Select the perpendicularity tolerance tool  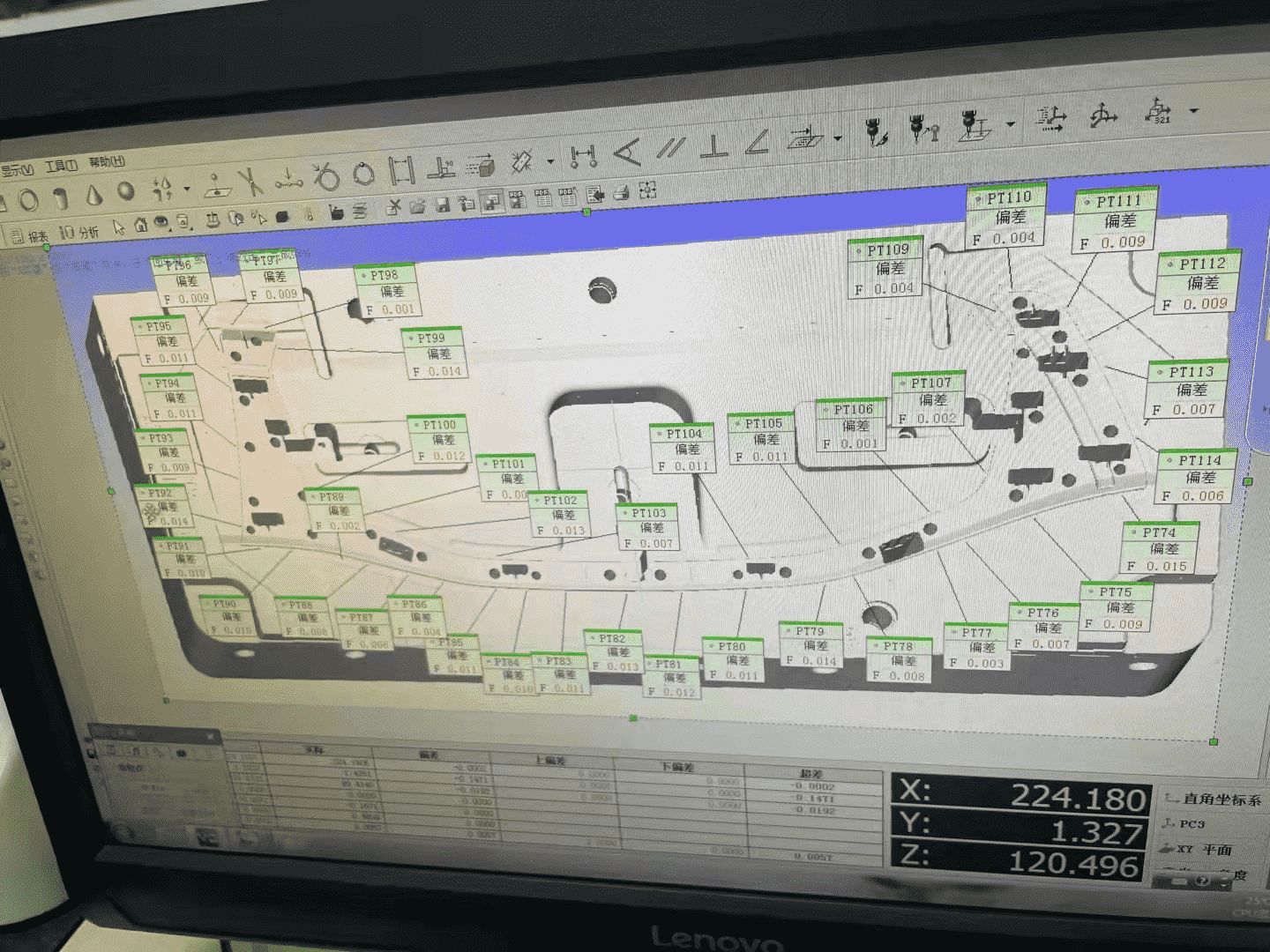tap(713, 145)
